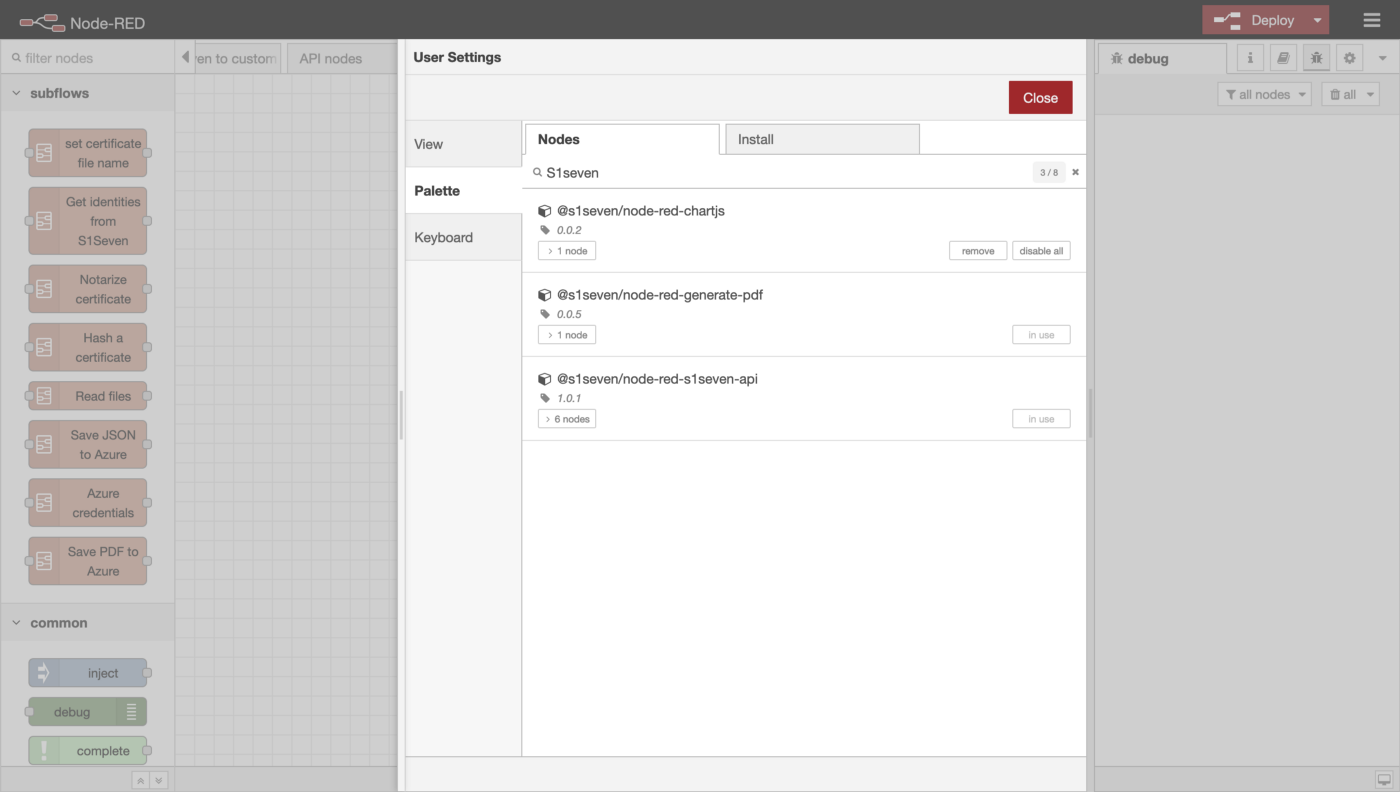The image size is (1400, 792).
Task: Clear the S1seven search with x icon
Action: [x=1076, y=172]
